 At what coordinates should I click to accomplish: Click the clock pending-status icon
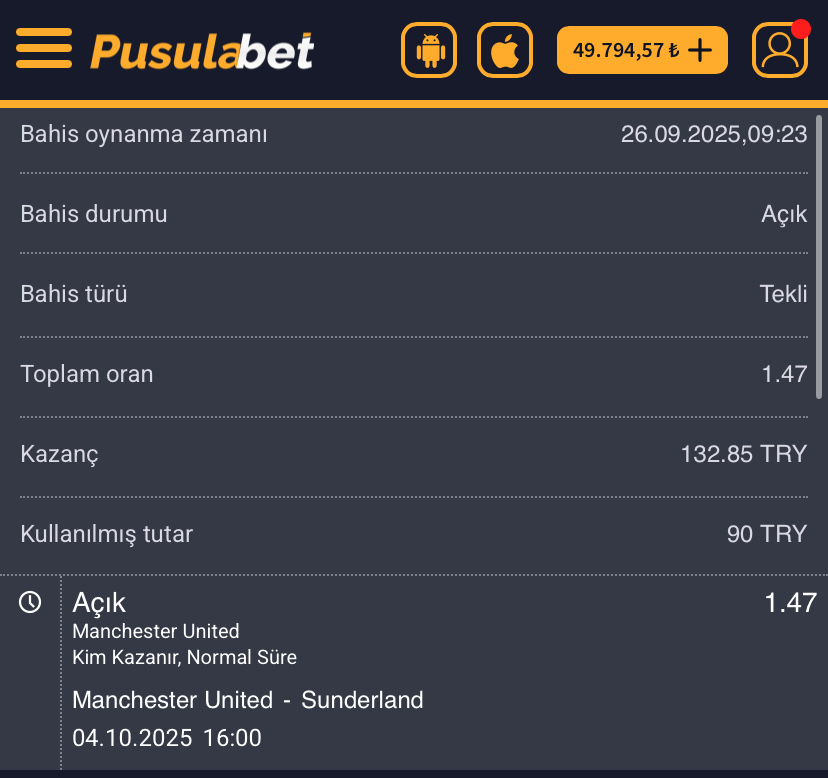click(31, 602)
